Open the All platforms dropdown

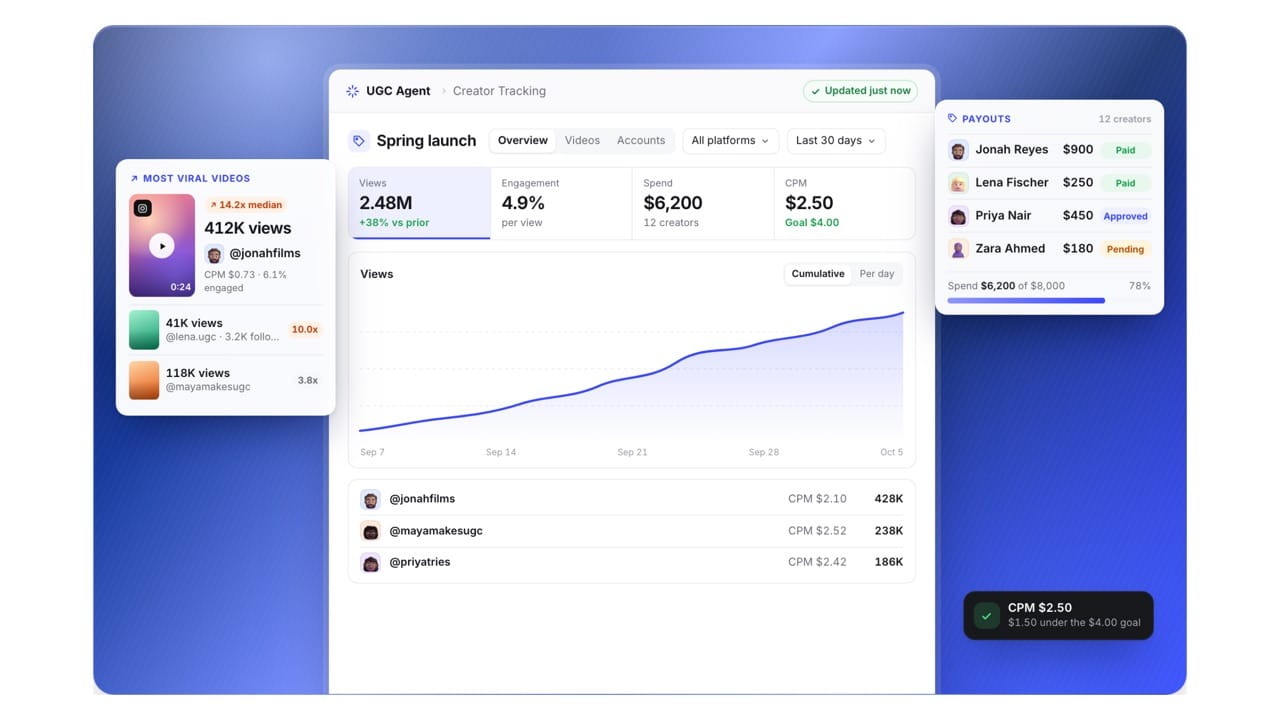pos(730,141)
